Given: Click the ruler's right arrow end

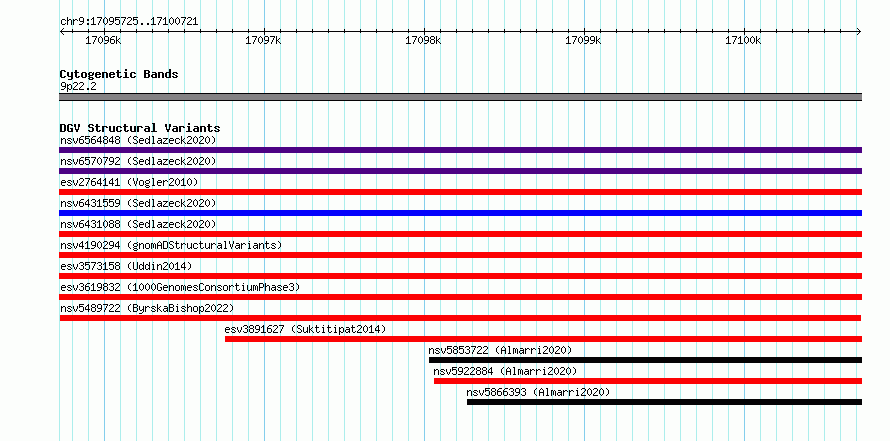Looking at the screenshot, I should pos(859,32).
